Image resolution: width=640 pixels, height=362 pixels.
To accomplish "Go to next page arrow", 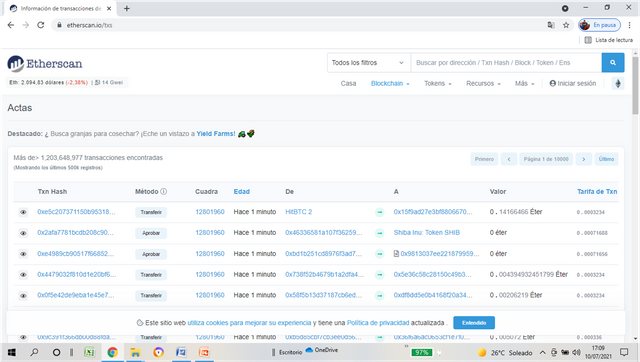I will pyautogui.click(x=584, y=159).
